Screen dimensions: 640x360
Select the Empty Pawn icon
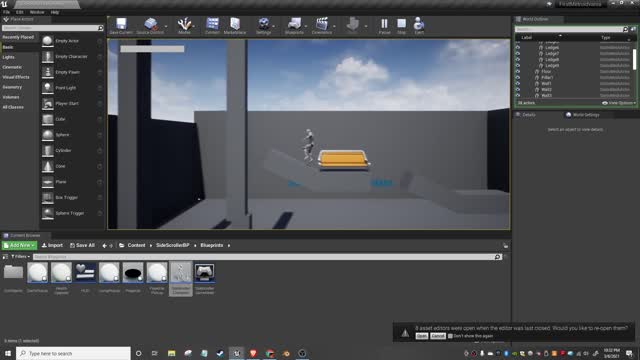tap(48, 72)
